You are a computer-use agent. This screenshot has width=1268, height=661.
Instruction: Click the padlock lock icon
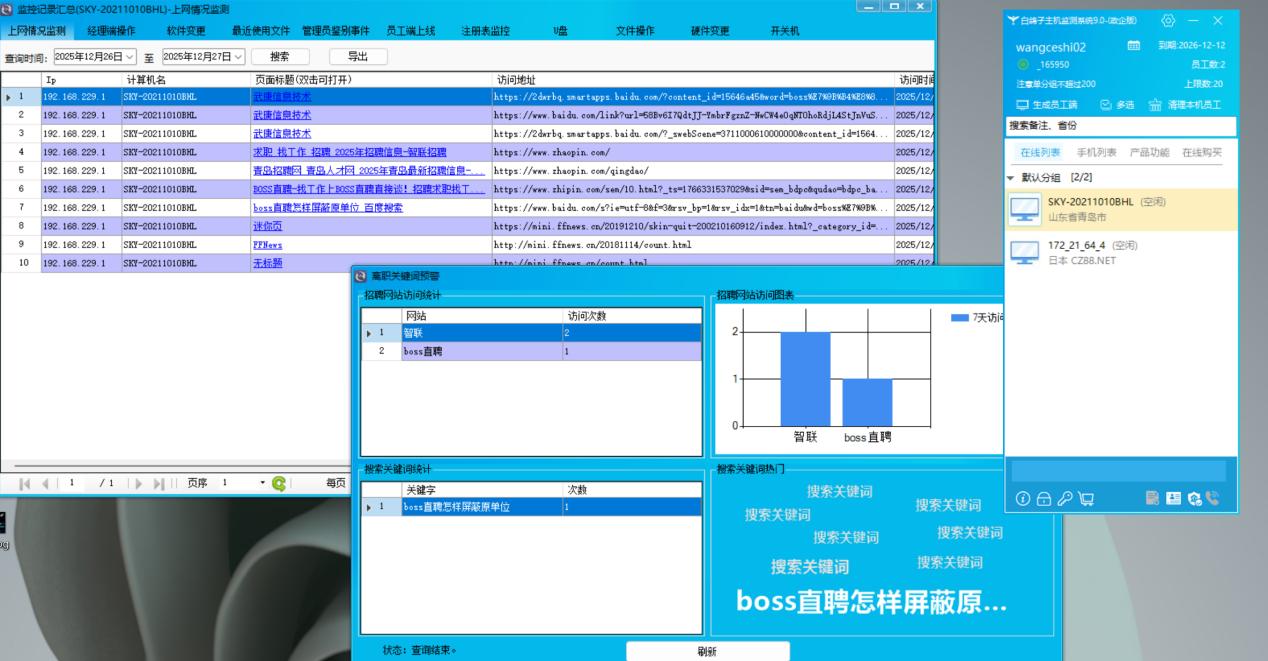[1044, 498]
